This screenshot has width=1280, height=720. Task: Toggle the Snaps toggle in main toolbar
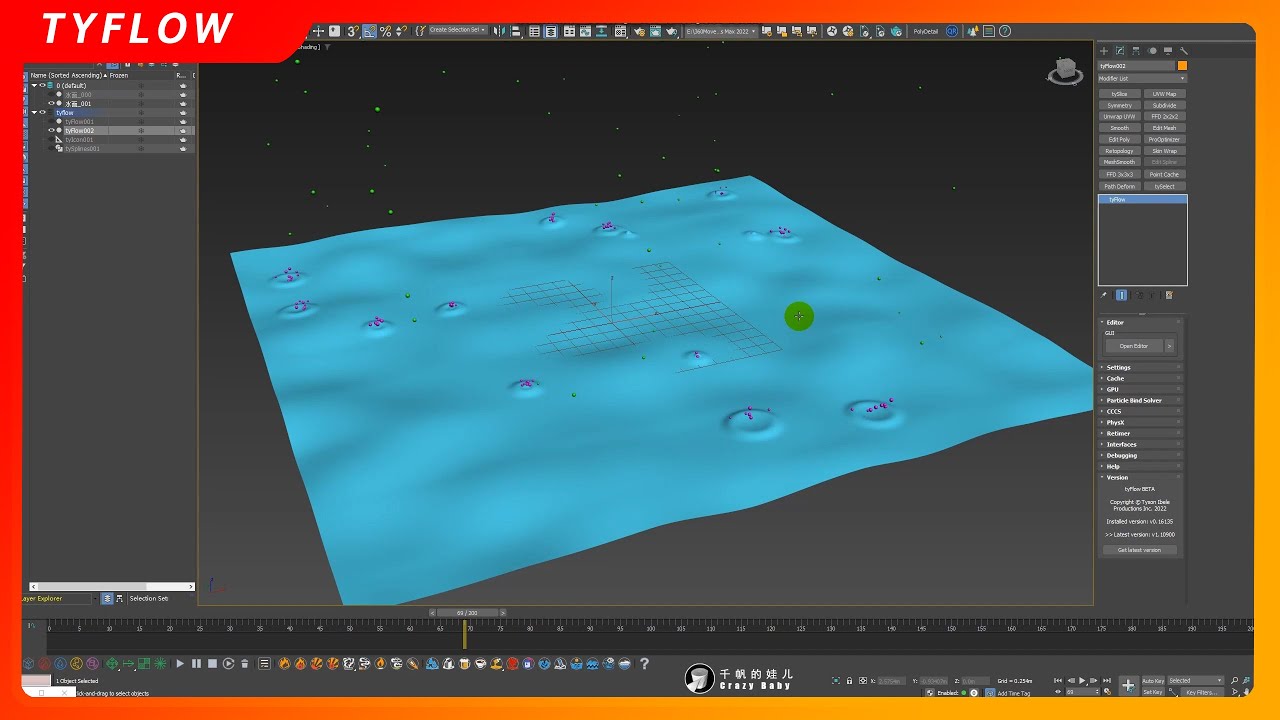coord(353,31)
